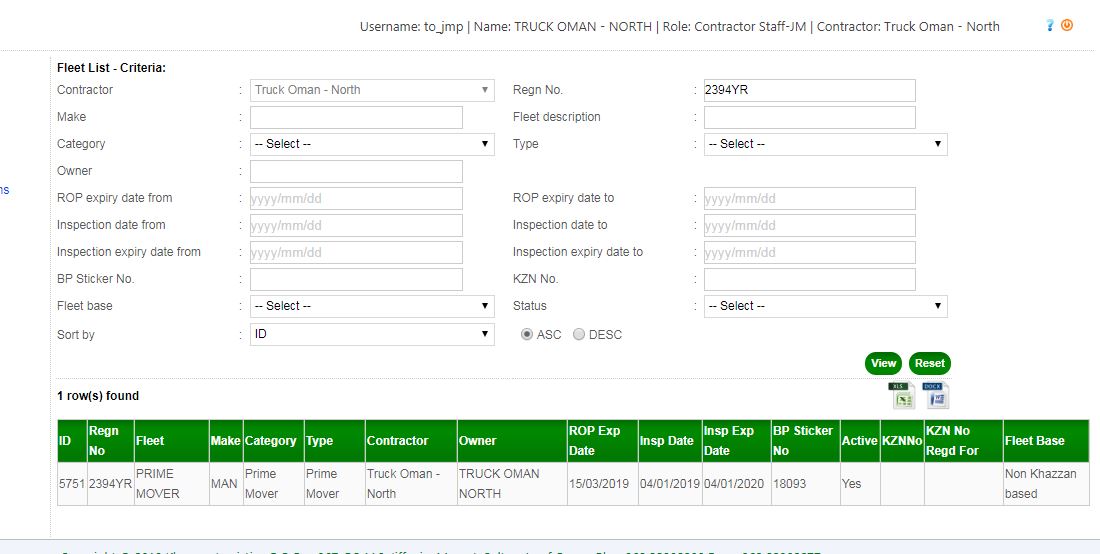The image size is (1100, 554).
Task: Open the Contractor dropdown showing Truck Oman - North
Action: click(372, 90)
